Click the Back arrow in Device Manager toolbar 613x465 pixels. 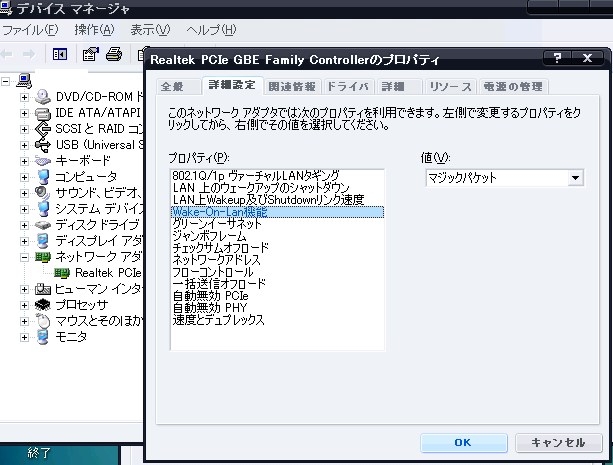[6, 54]
